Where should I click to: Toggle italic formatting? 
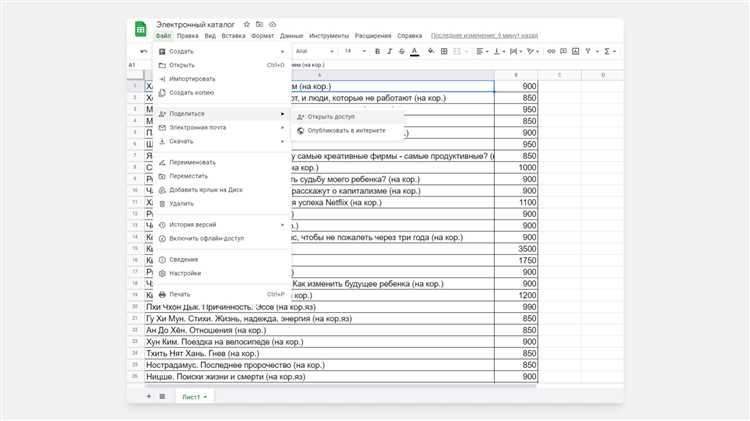point(389,51)
